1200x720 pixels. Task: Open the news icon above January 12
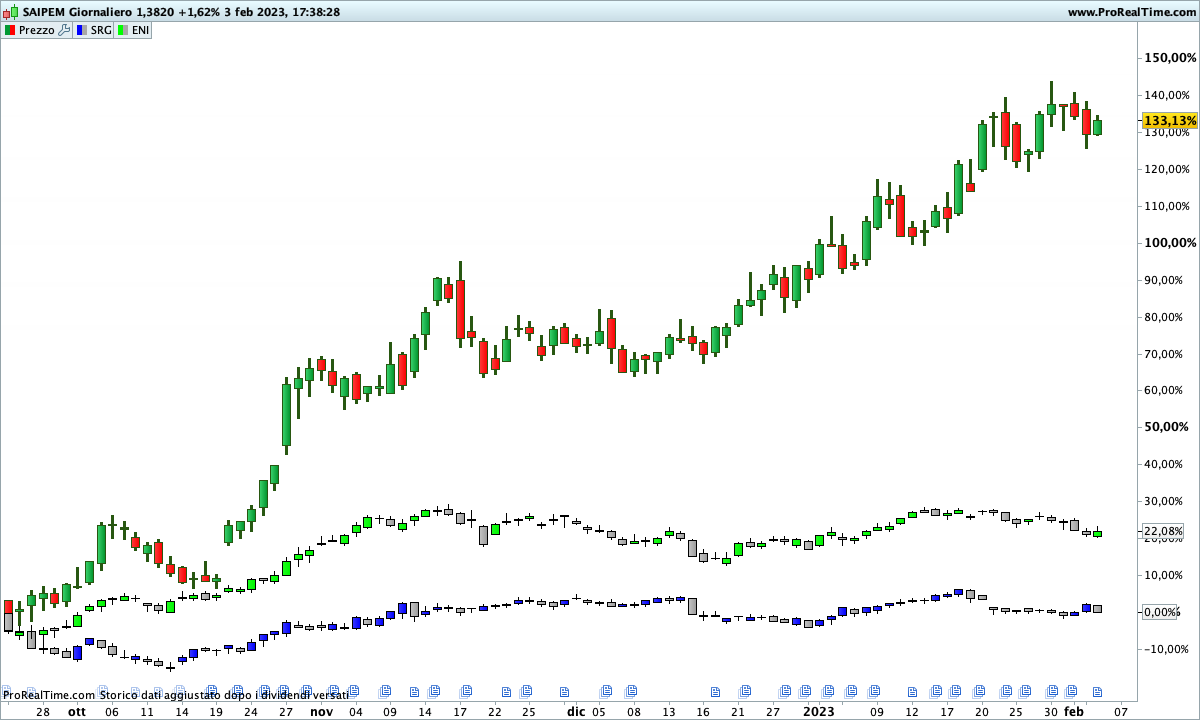pyautogui.click(x=911, y=690)
